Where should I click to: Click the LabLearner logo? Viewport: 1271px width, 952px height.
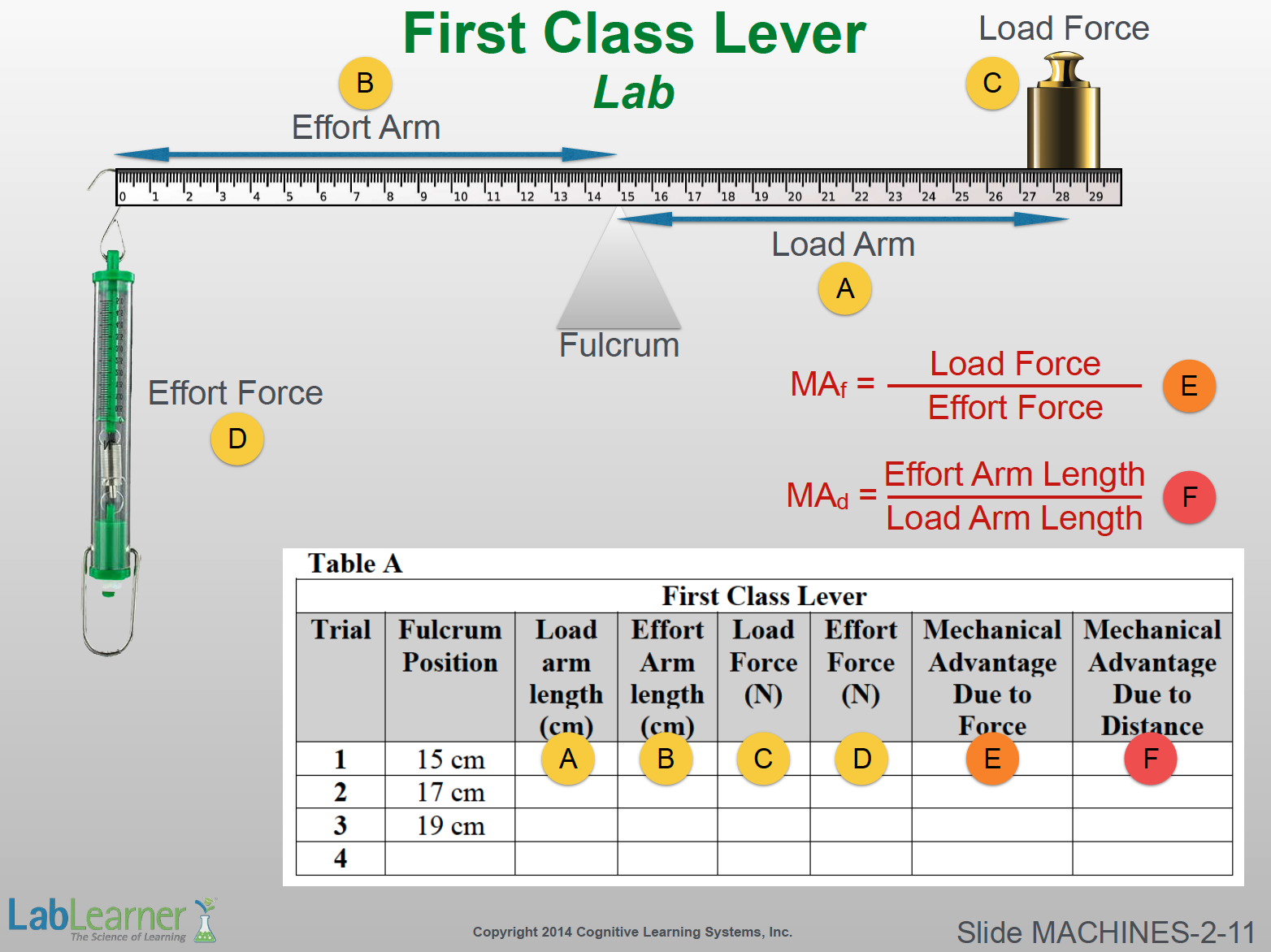click(x=111, y=920)
